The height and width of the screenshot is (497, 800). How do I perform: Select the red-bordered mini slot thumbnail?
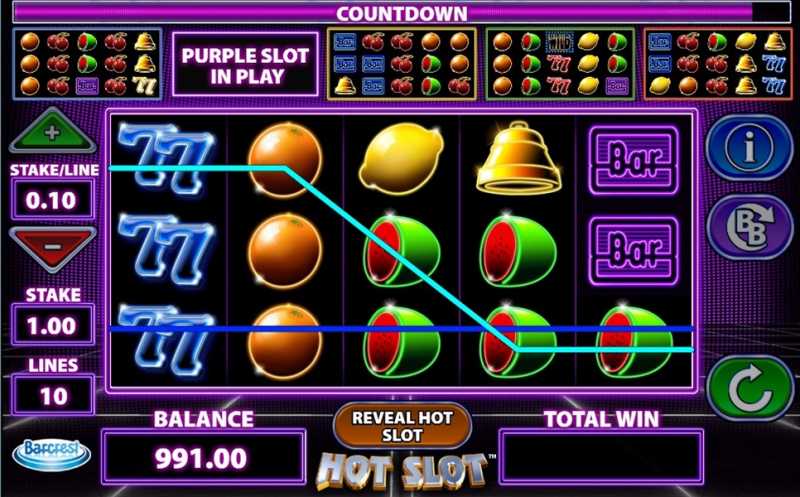(718, 64)
